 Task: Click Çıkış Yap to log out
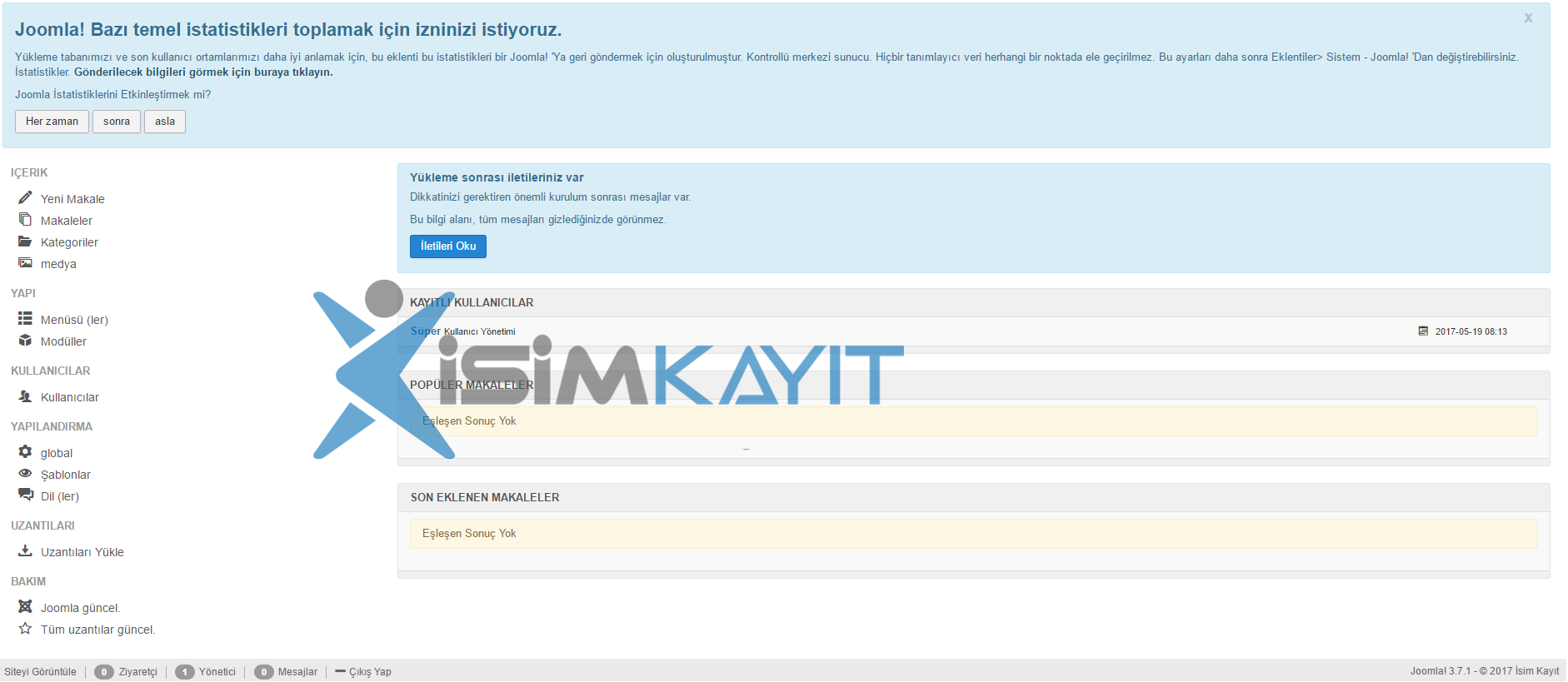click(370, 672)
